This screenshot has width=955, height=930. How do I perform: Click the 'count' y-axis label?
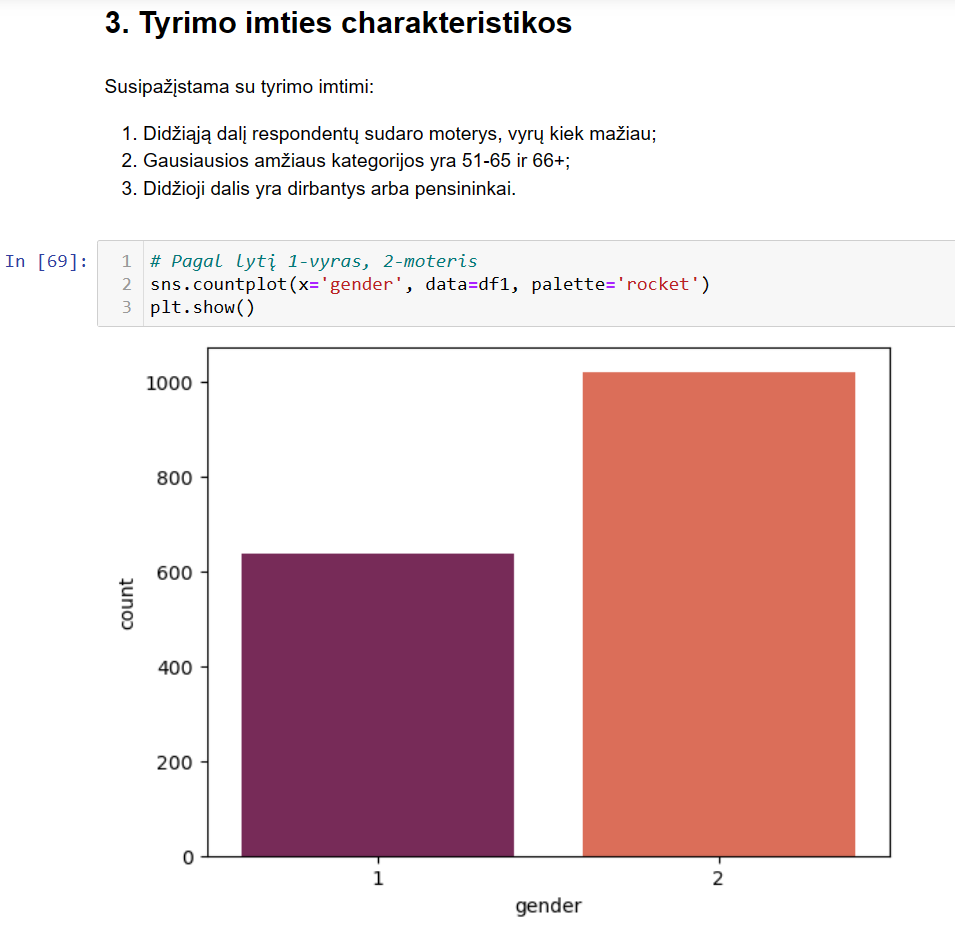(126, 604)
